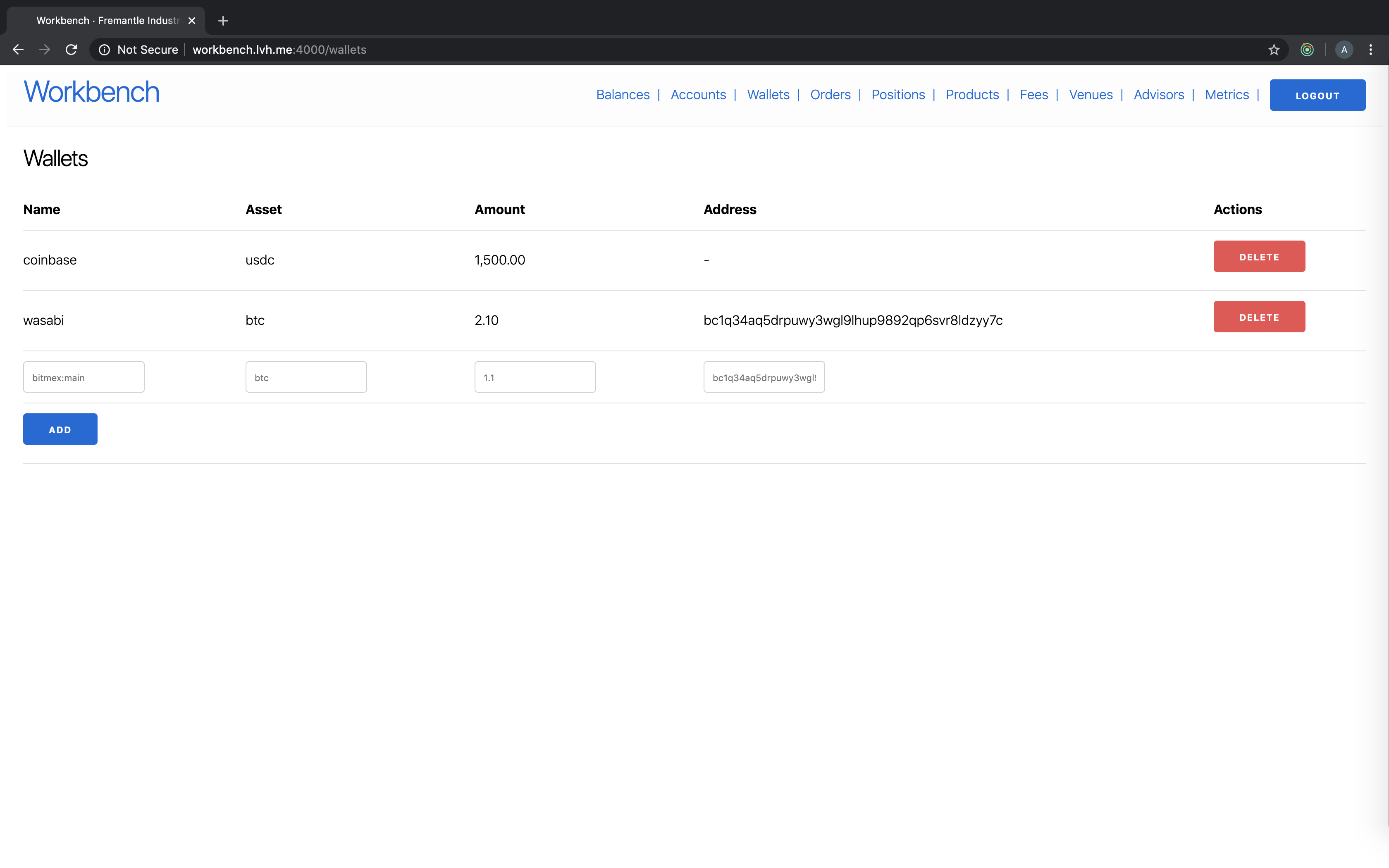This screenshot has width=1389, height=868.
Task: Bookmark the page with the star icon
Action: 1274,50
